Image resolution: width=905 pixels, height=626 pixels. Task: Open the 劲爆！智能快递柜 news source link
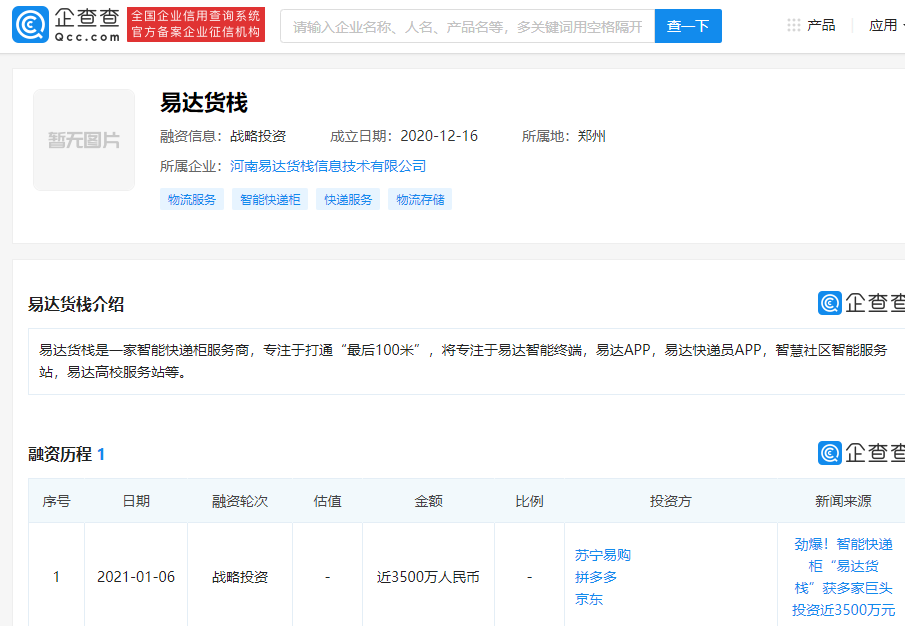tap(843, 576)
